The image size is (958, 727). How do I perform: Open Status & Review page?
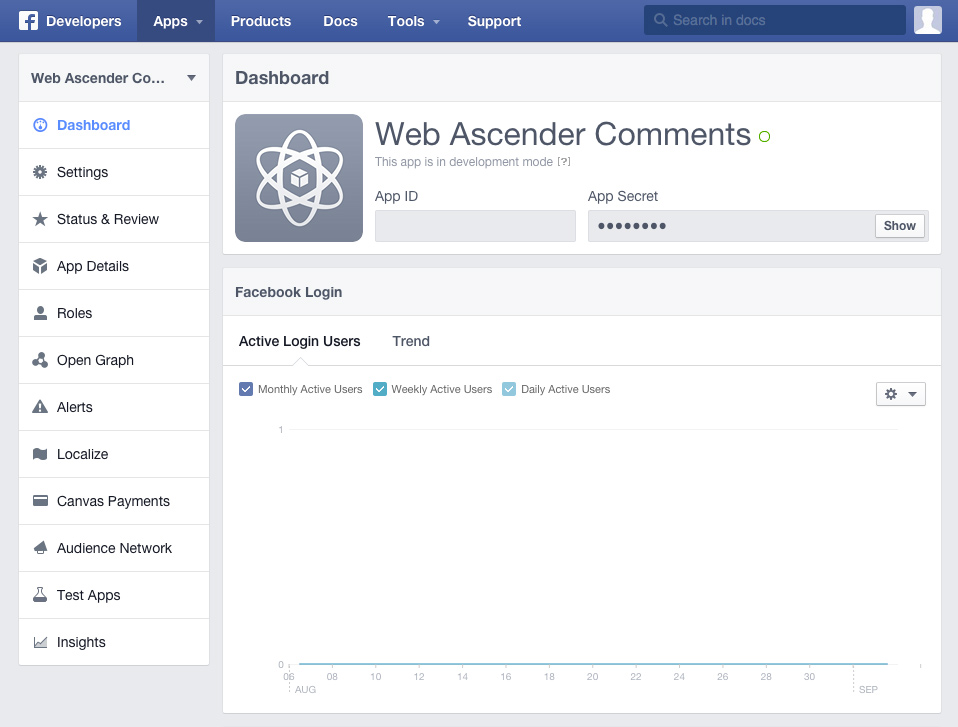[x=114, y=219]
